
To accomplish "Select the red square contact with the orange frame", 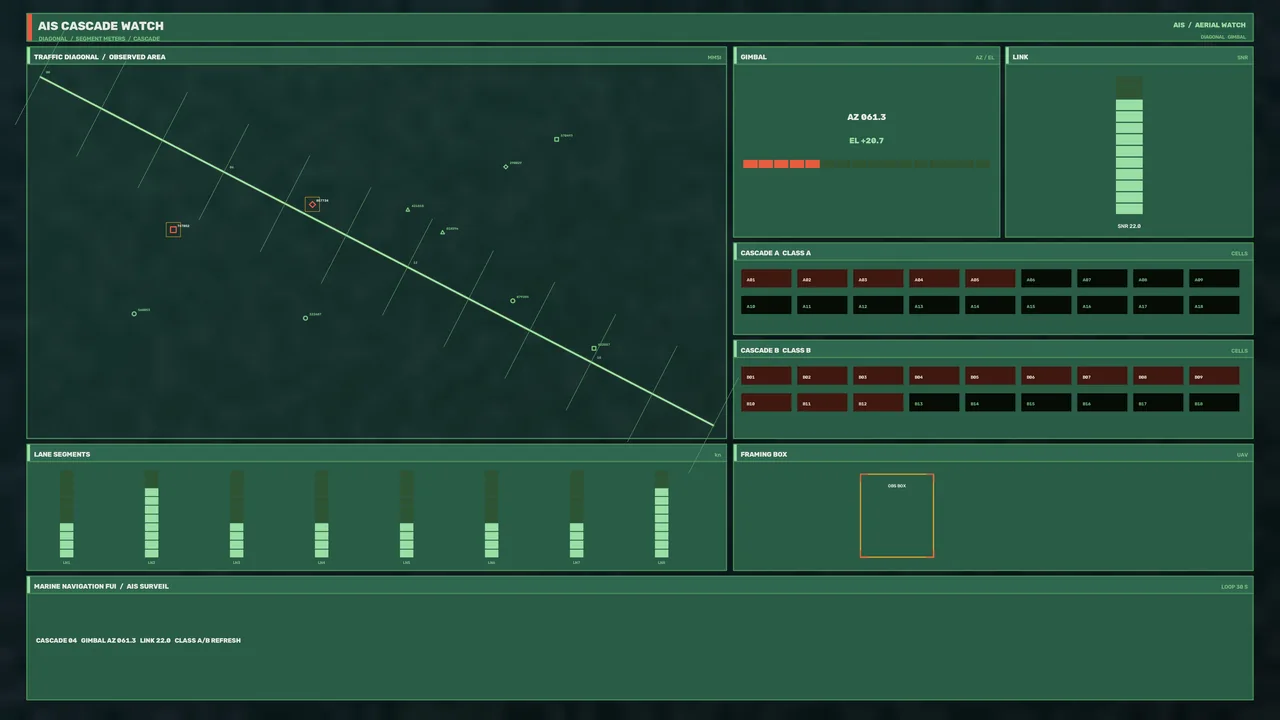I will 173,229.
